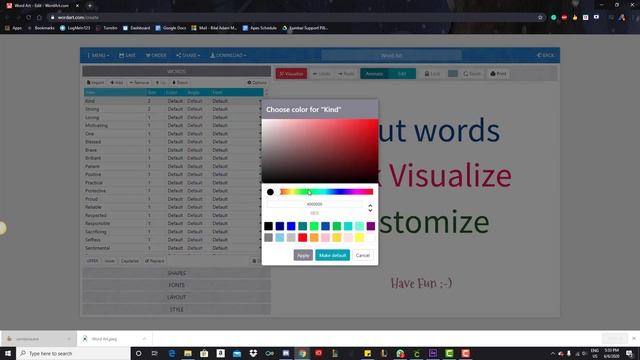Click the Capitalize button
Image resolution: width=640 pixels, height=360 pixels.
click(x=130, y=261)
